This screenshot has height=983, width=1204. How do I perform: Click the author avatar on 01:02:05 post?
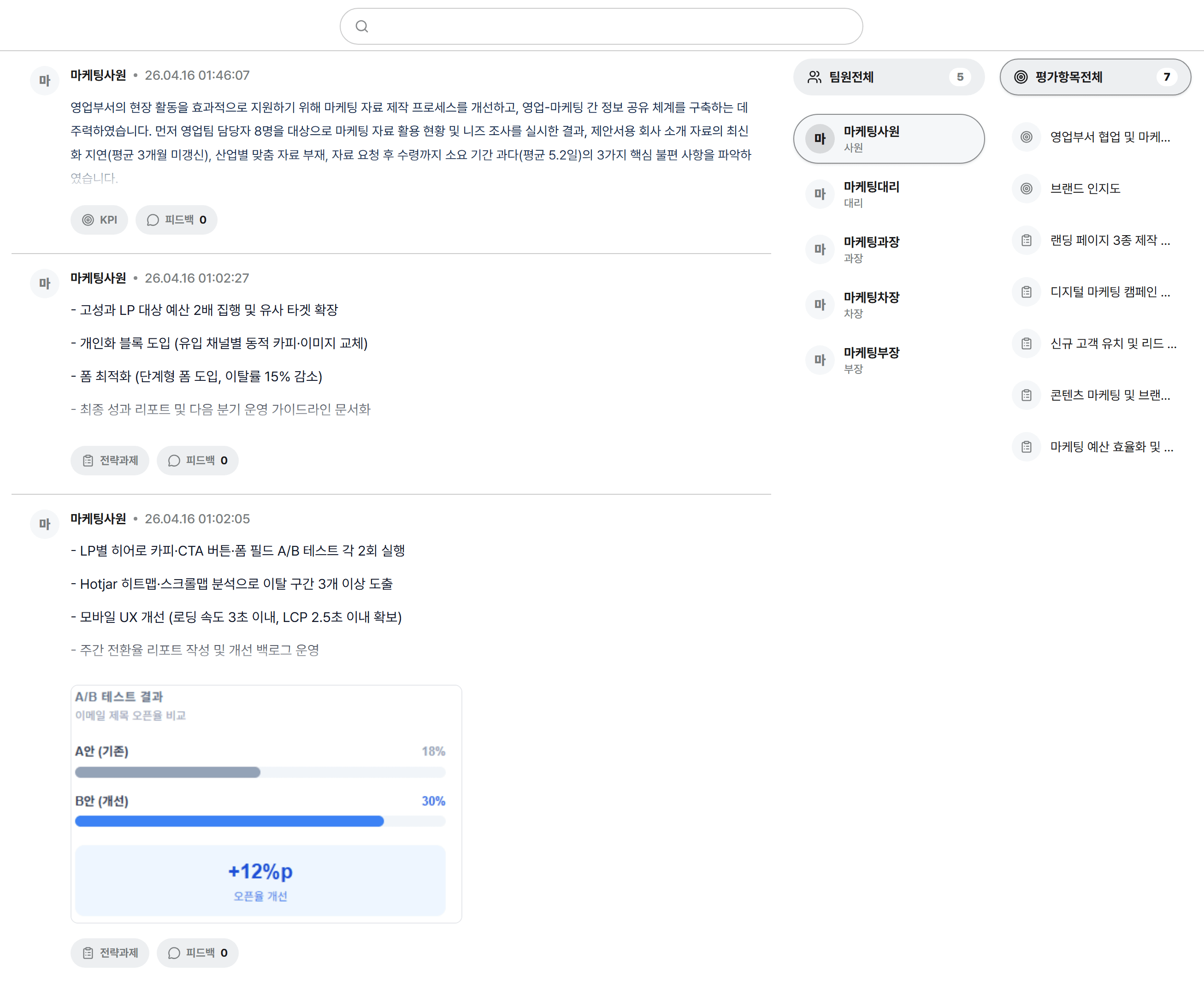point(45,524)
